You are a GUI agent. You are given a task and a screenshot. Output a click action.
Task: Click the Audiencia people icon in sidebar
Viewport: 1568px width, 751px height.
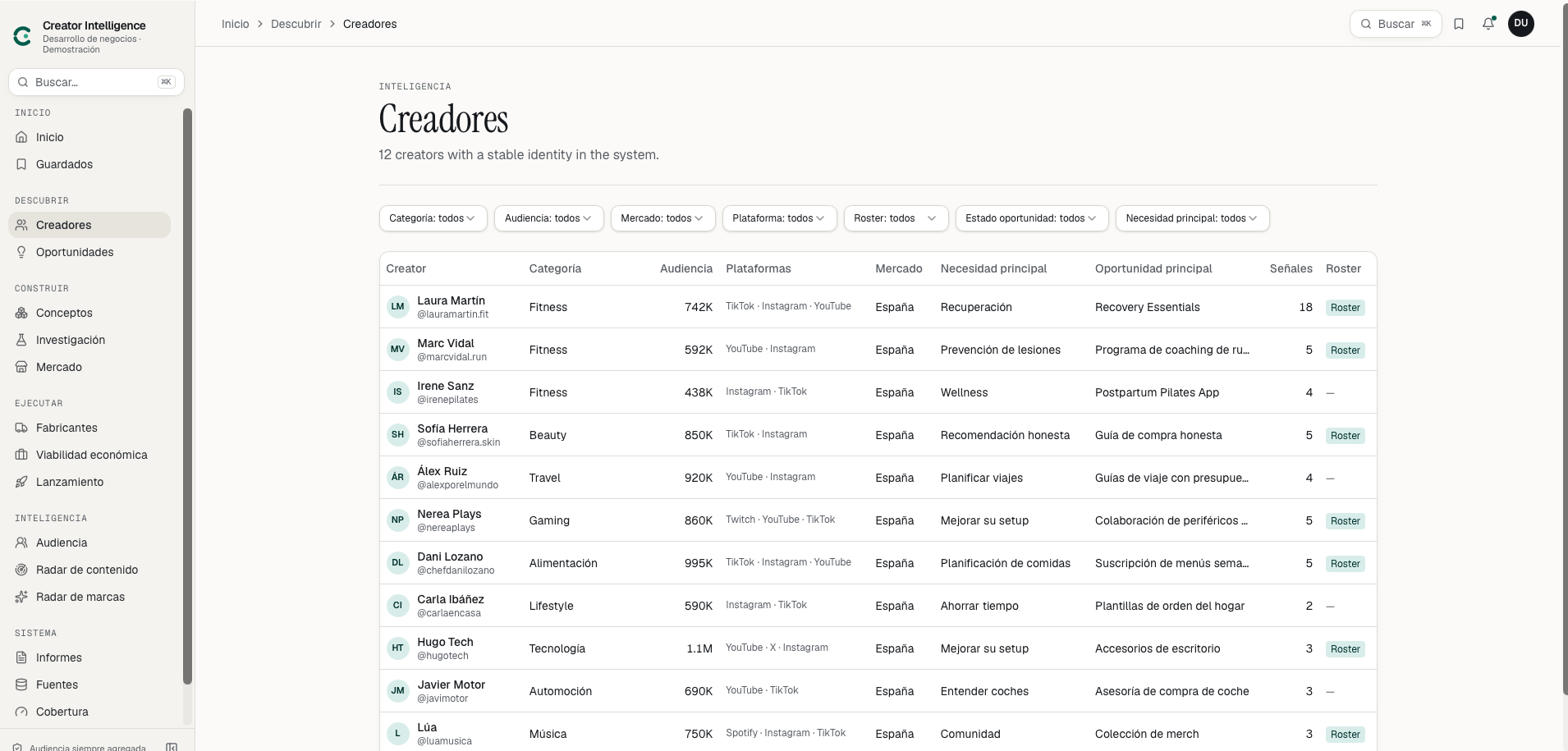pyautogui.click(x=22, y=543)
